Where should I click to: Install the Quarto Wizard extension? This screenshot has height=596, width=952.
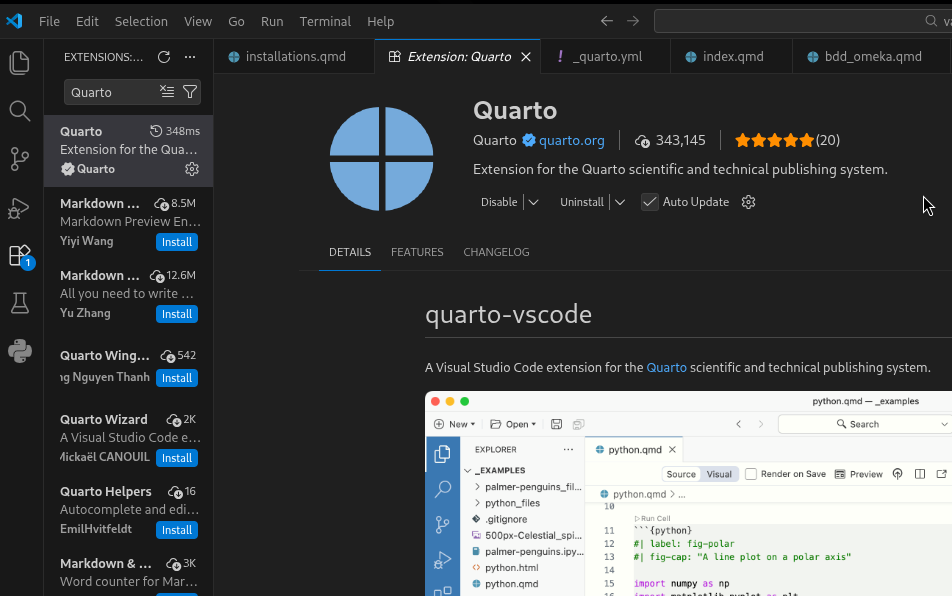coord(177,458)
